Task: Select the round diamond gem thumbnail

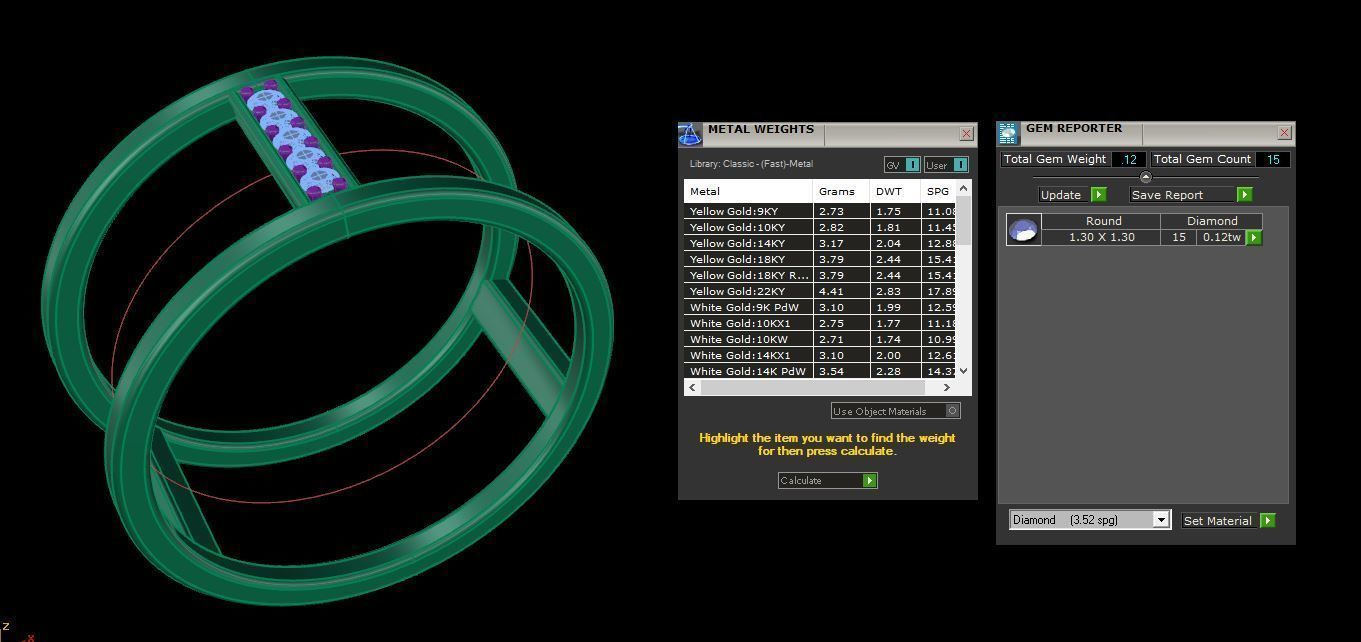Action: pos(1023,230)
